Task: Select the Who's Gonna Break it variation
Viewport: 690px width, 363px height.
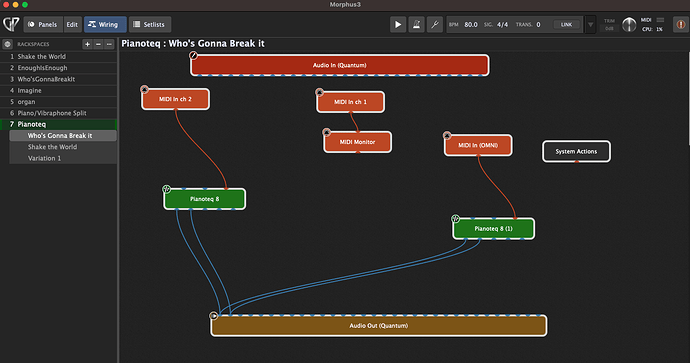Action: pos(63,136)
